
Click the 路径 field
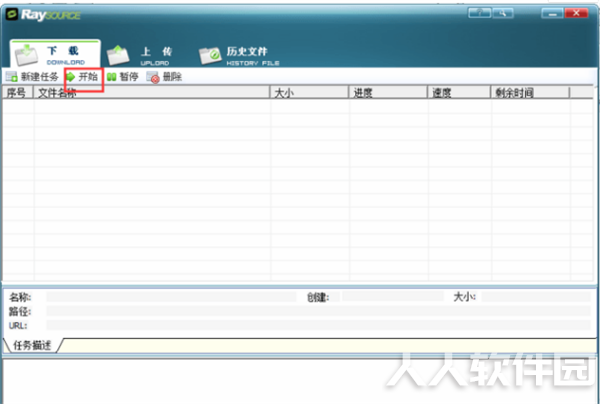click(318, 311)
